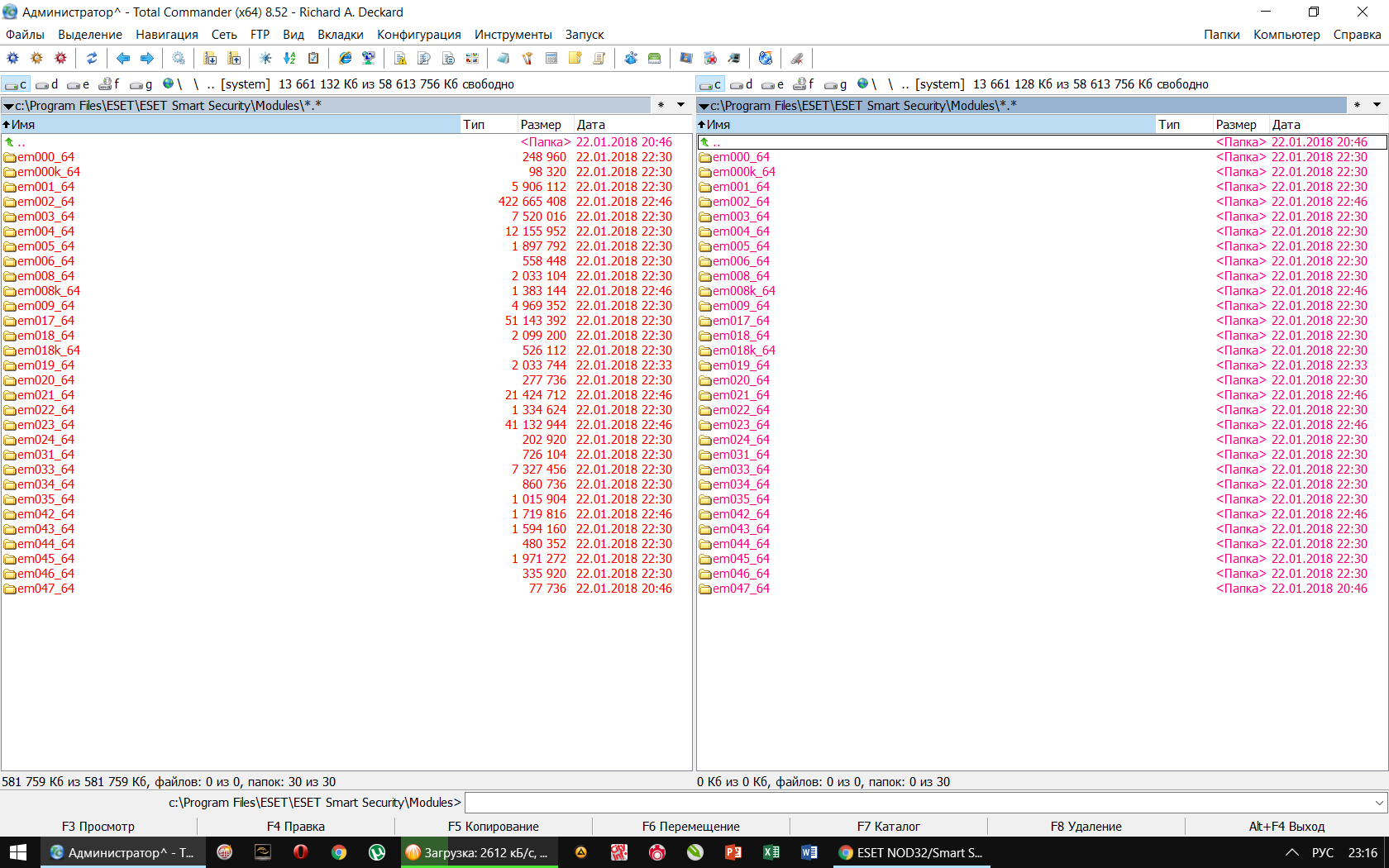Go forward with the right arrow icon
The width and height of the screenshot is (1389, 868).
coord(147,58)
